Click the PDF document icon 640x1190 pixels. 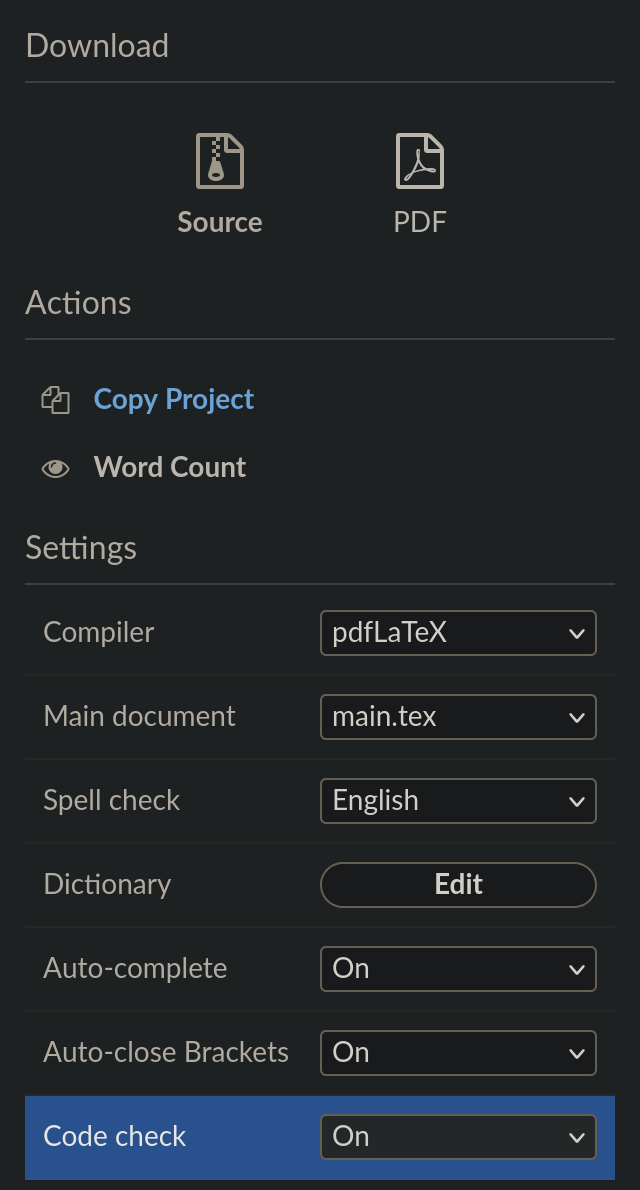coord(419,161)
